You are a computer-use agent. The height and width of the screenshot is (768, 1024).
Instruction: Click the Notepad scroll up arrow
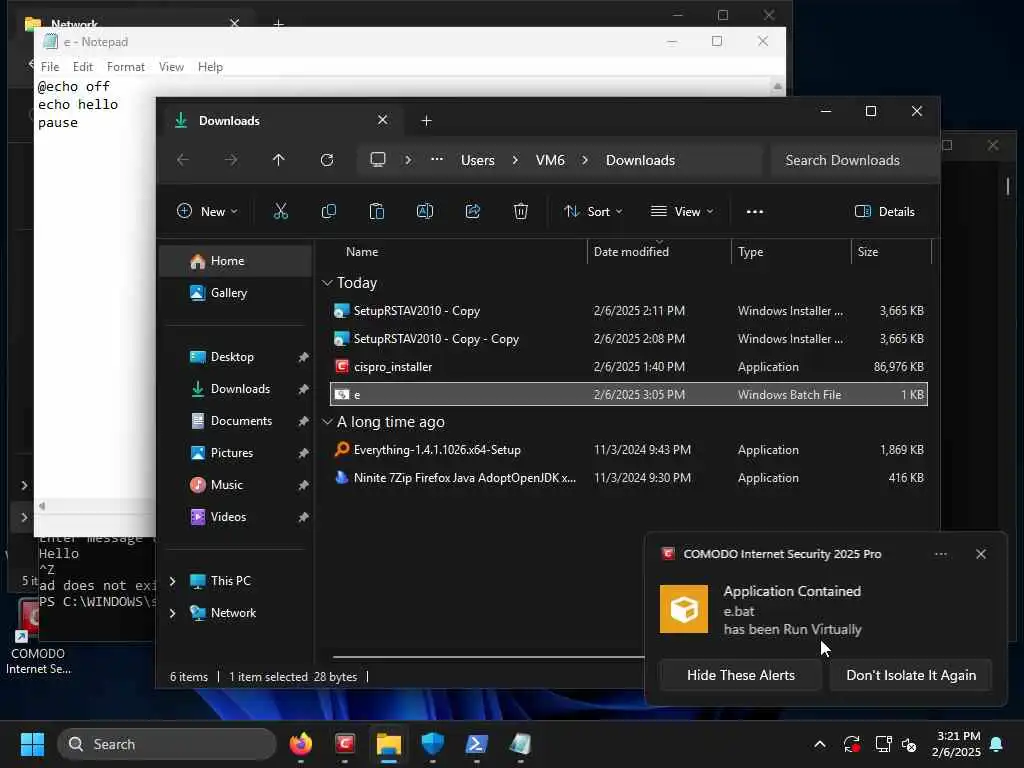[x=777, y=86]
